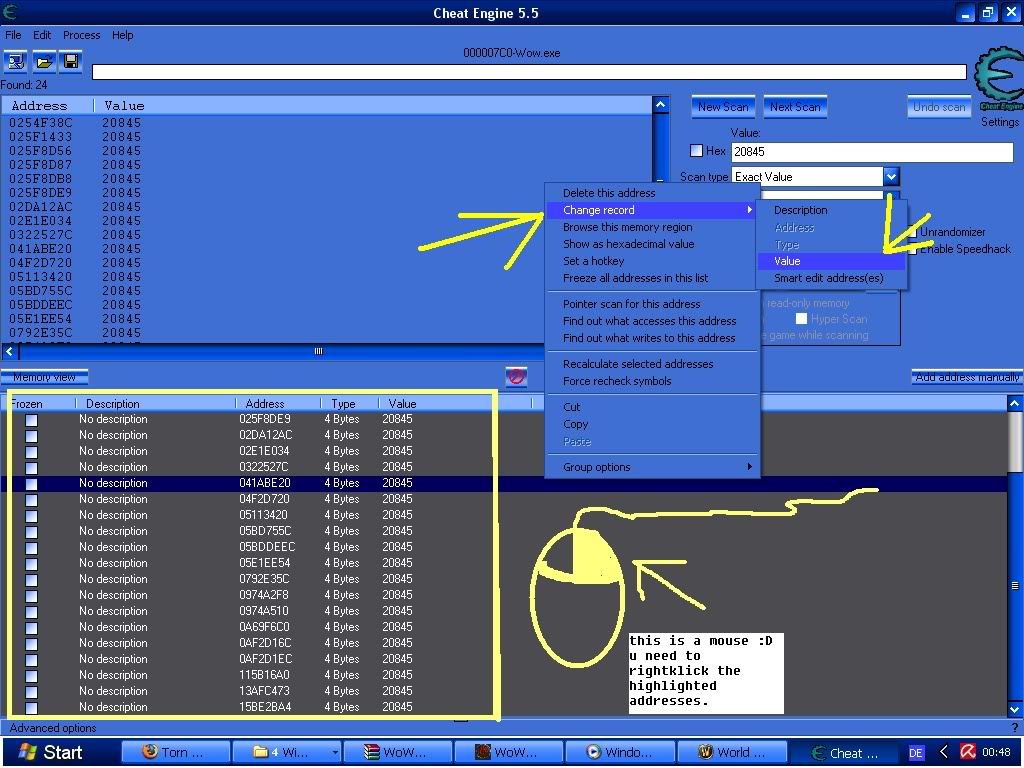
Task: Click the antivirus tray icon
Action: pos(968,752)
